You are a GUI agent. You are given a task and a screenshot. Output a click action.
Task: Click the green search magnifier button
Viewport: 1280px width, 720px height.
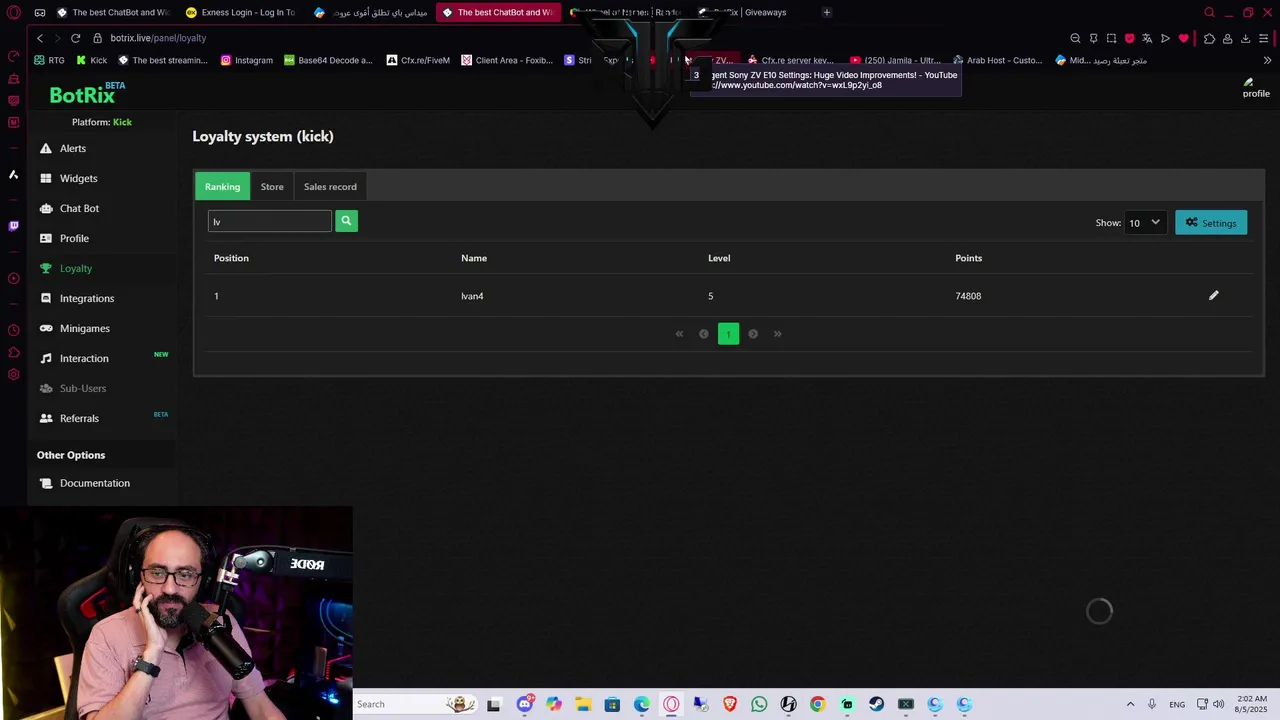click(x=346, y=221)
